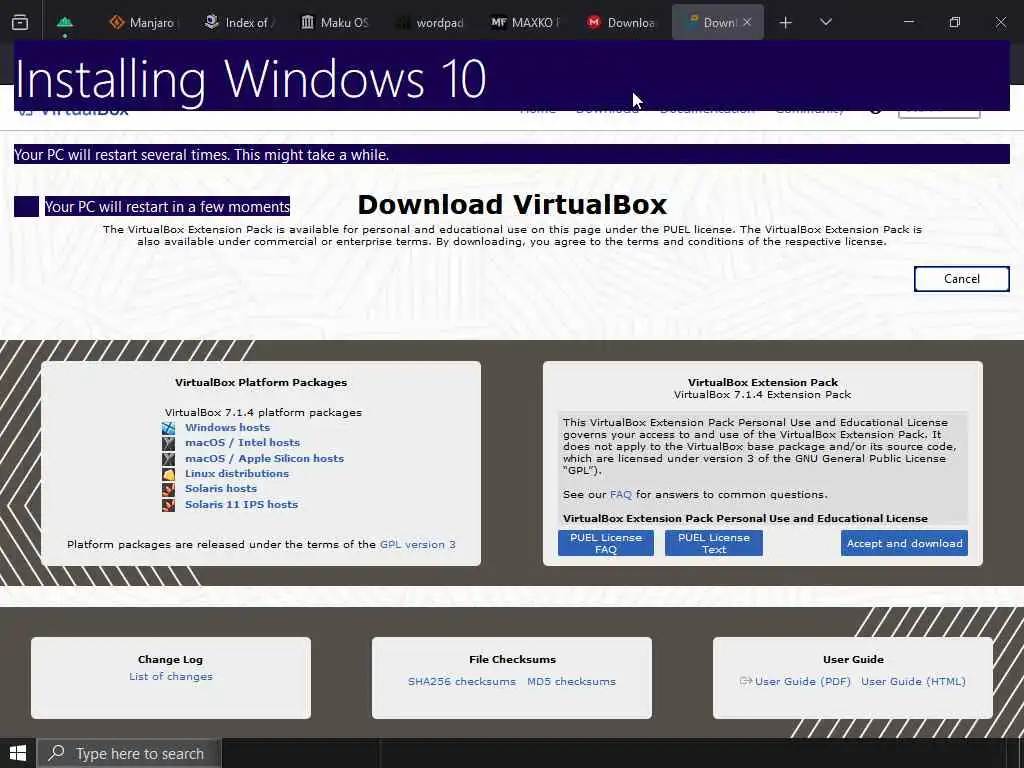Open SHA256 checksums link
Screen dimensions: 1024x768
[462, 681]
